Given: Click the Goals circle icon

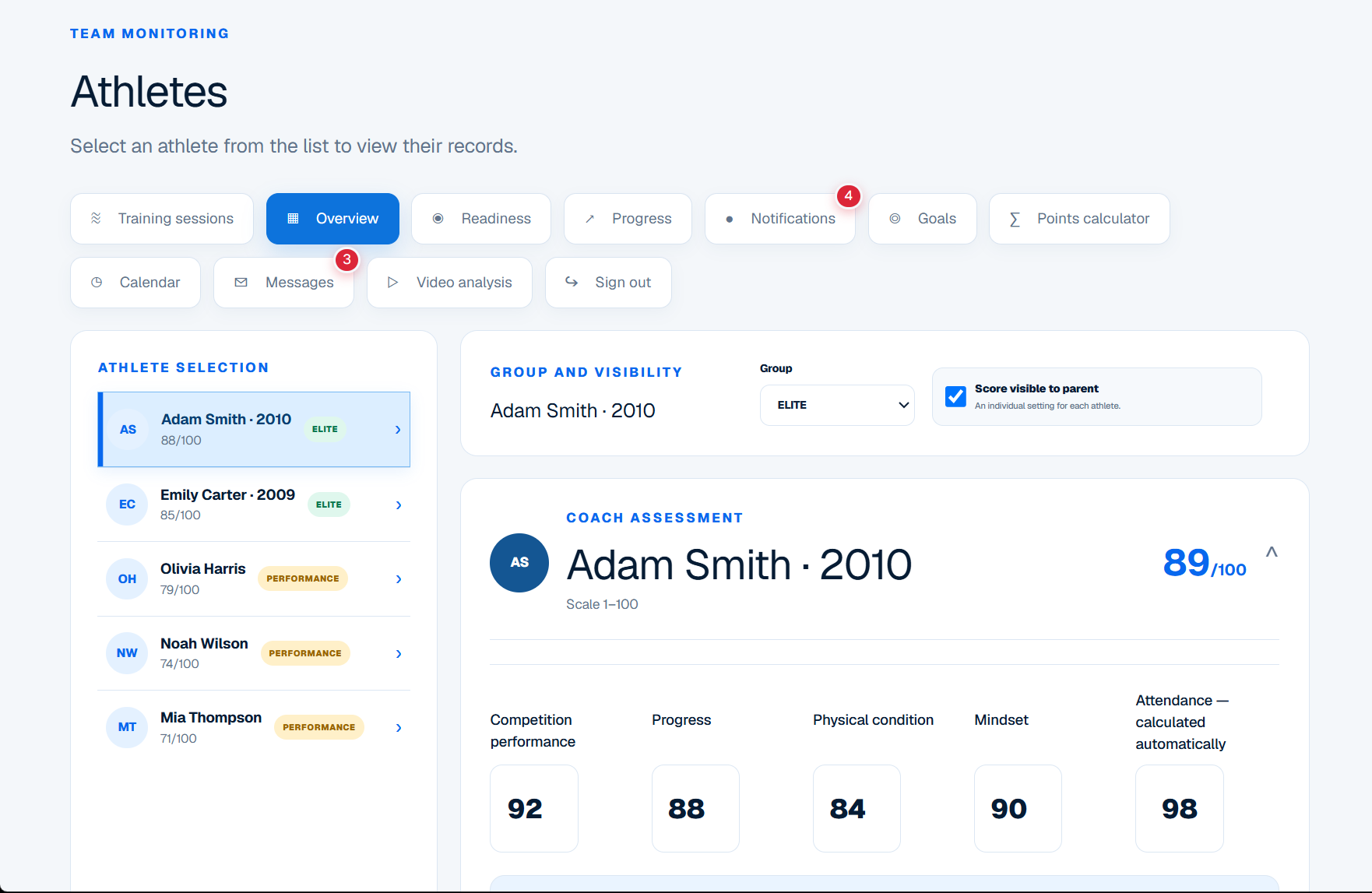Looking at the screenshot, I should coord(895,219).
